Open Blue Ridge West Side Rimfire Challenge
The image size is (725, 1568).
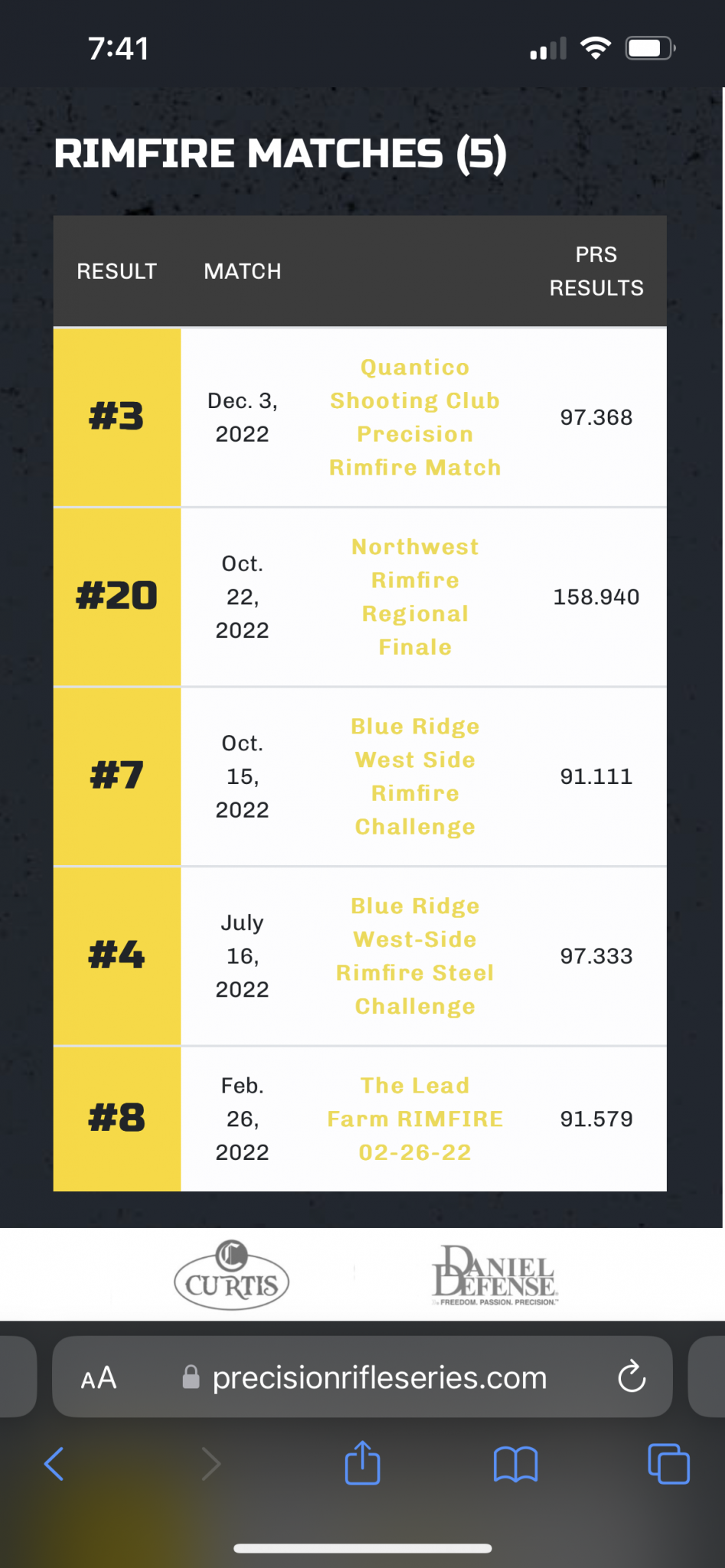415,776
